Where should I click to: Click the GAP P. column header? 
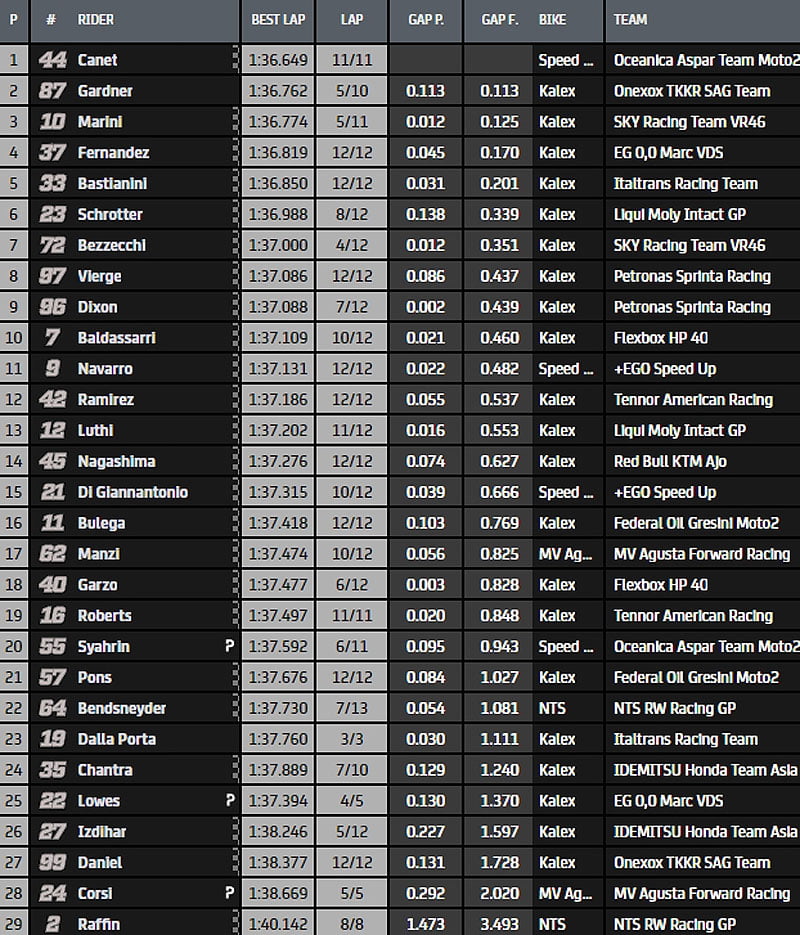[x=426, y=19]
